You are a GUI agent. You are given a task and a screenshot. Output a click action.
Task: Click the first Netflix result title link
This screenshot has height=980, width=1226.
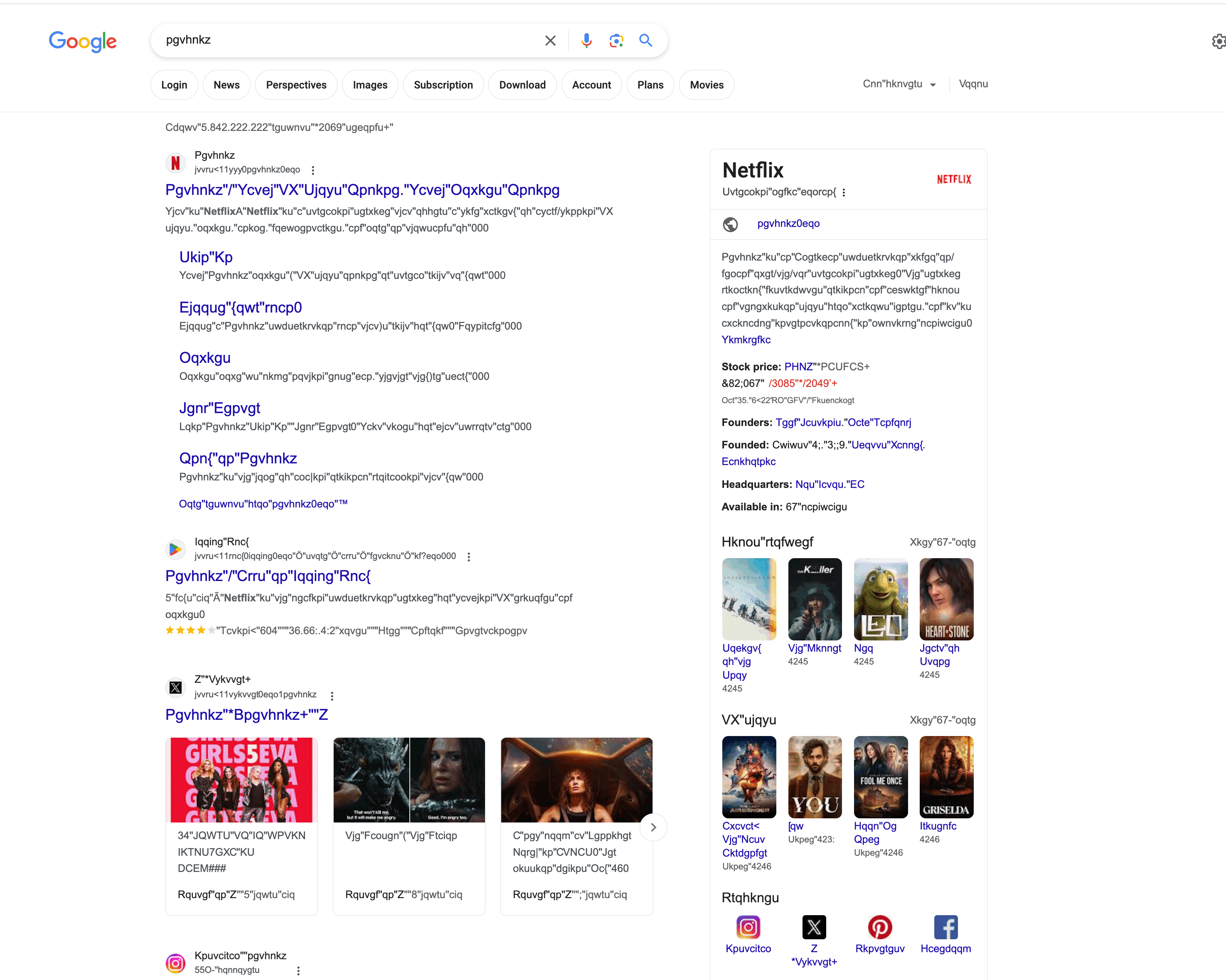[362, 190]
